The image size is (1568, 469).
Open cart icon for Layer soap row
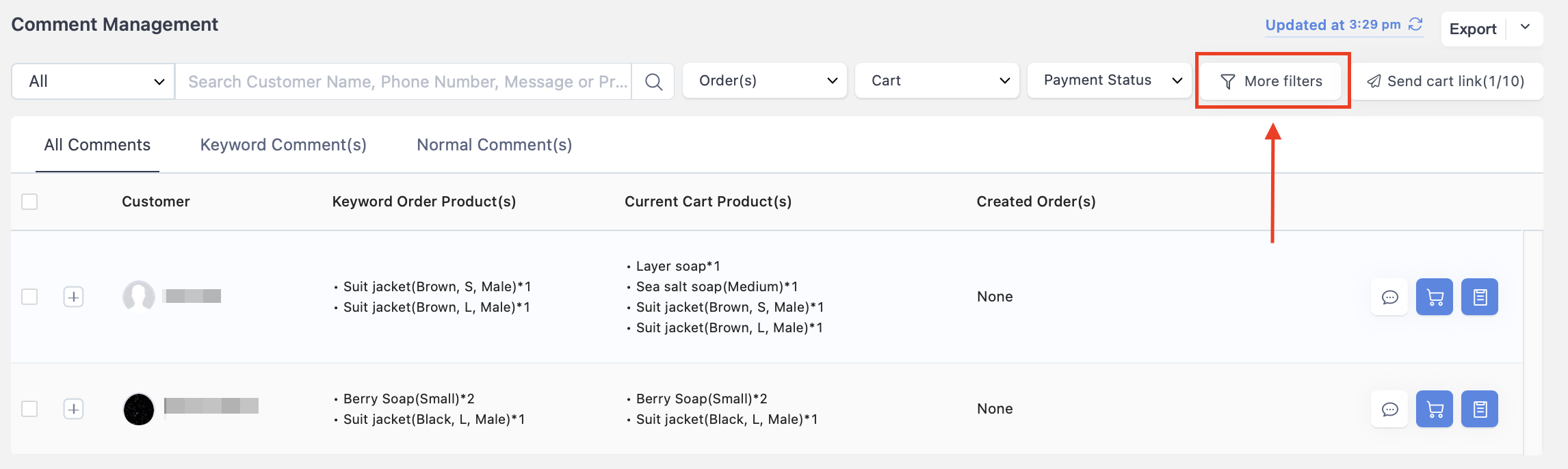pos(1435,297)
